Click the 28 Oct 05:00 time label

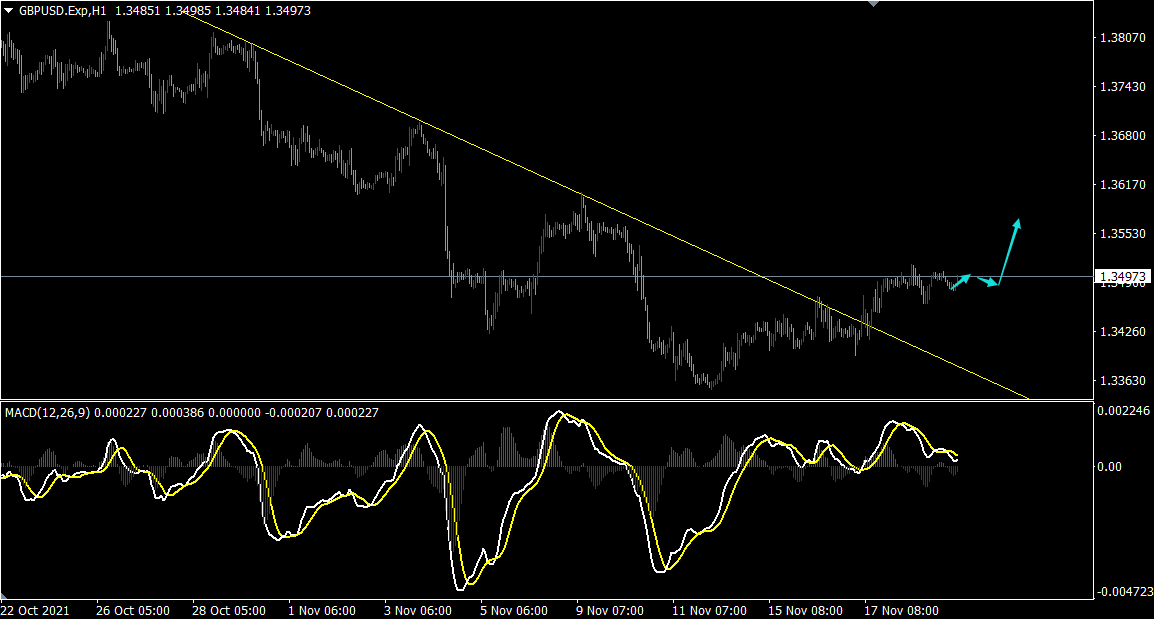[229, 611]
